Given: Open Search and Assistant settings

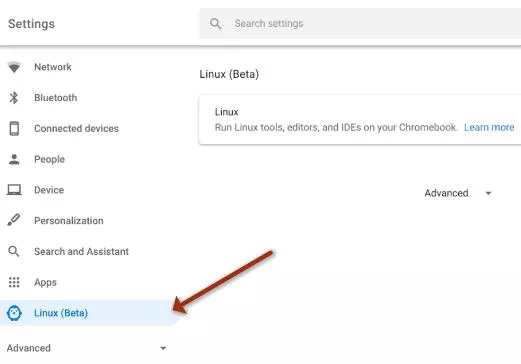Looking at the screenshot, I should point(81,251).
